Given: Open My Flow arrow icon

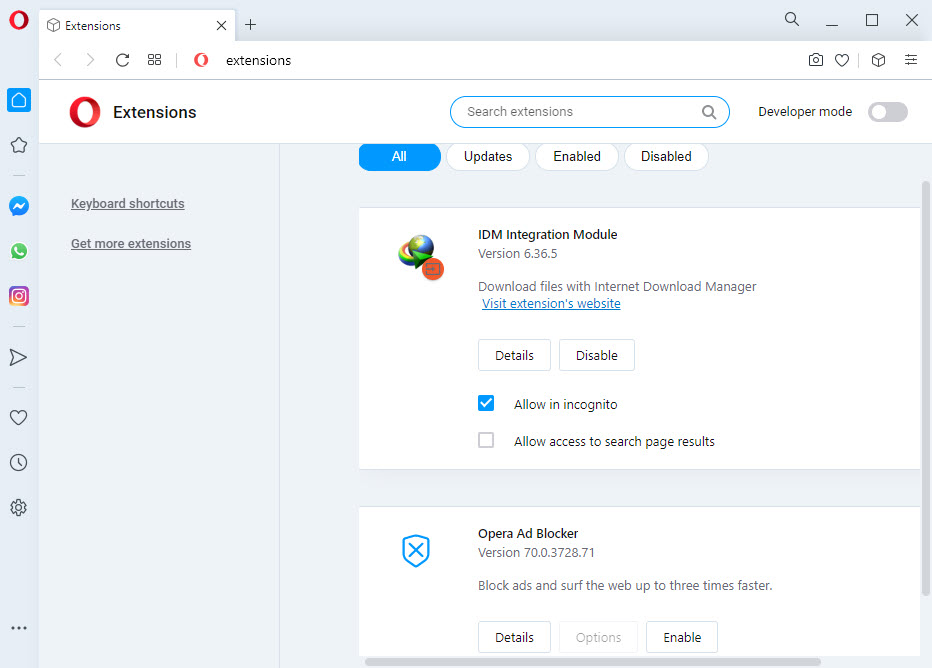Looking at the screenshot, I should (18, 357).
